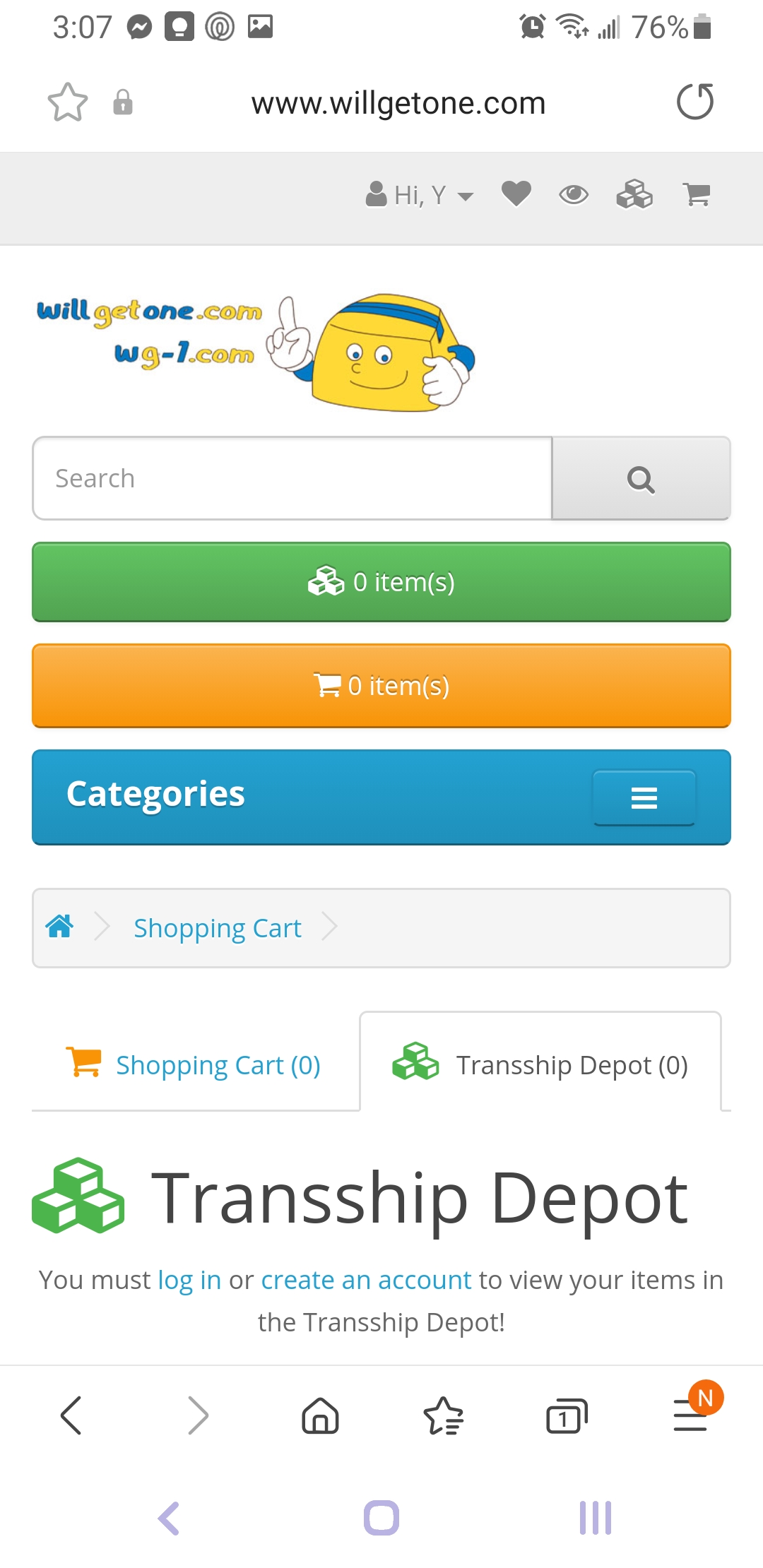Image resolution: width=763 pixels, height=1568 pixels.
Task: Bookmark page with star icon in address bar
Action: coord(68,102)
